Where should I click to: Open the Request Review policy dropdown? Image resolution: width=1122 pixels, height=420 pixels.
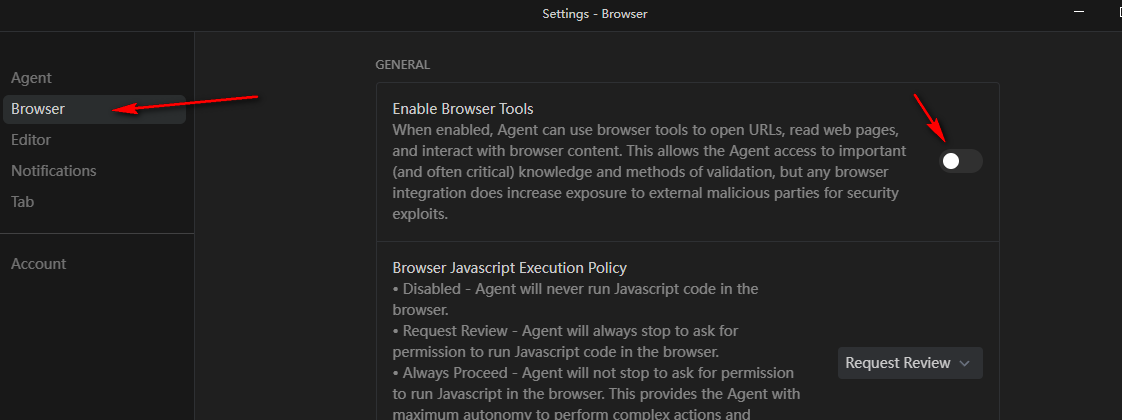tap(909, 363)
